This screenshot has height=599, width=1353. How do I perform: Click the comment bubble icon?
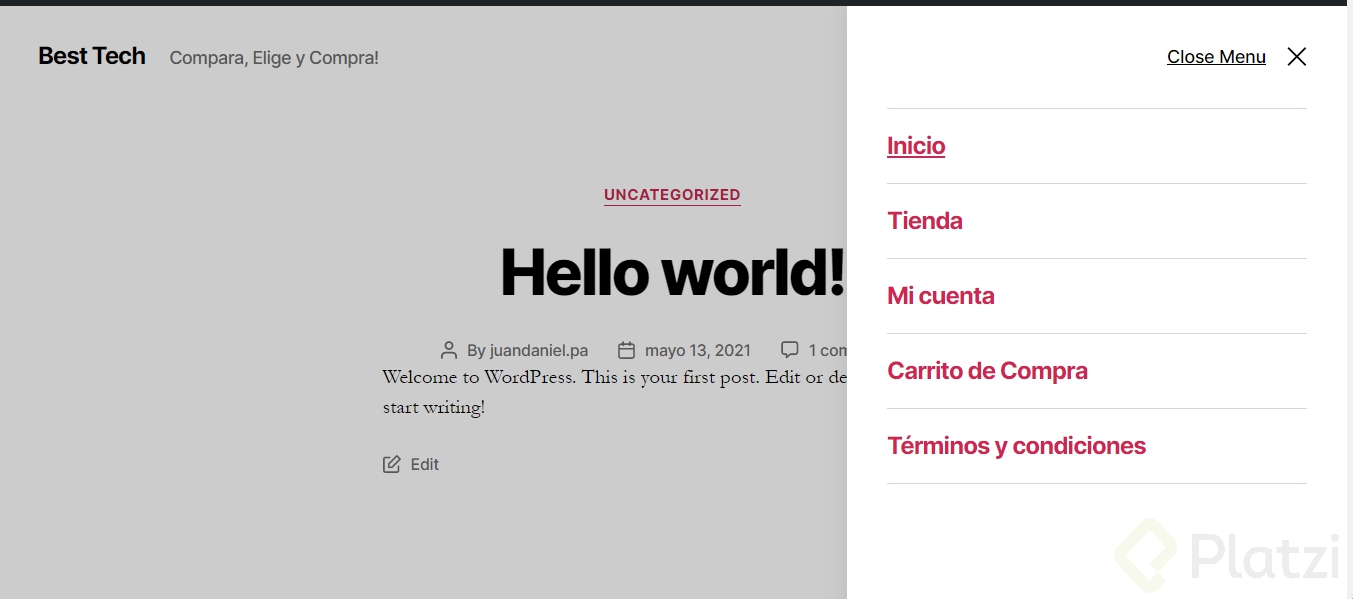pyautogui.click(x=789, y=350)
